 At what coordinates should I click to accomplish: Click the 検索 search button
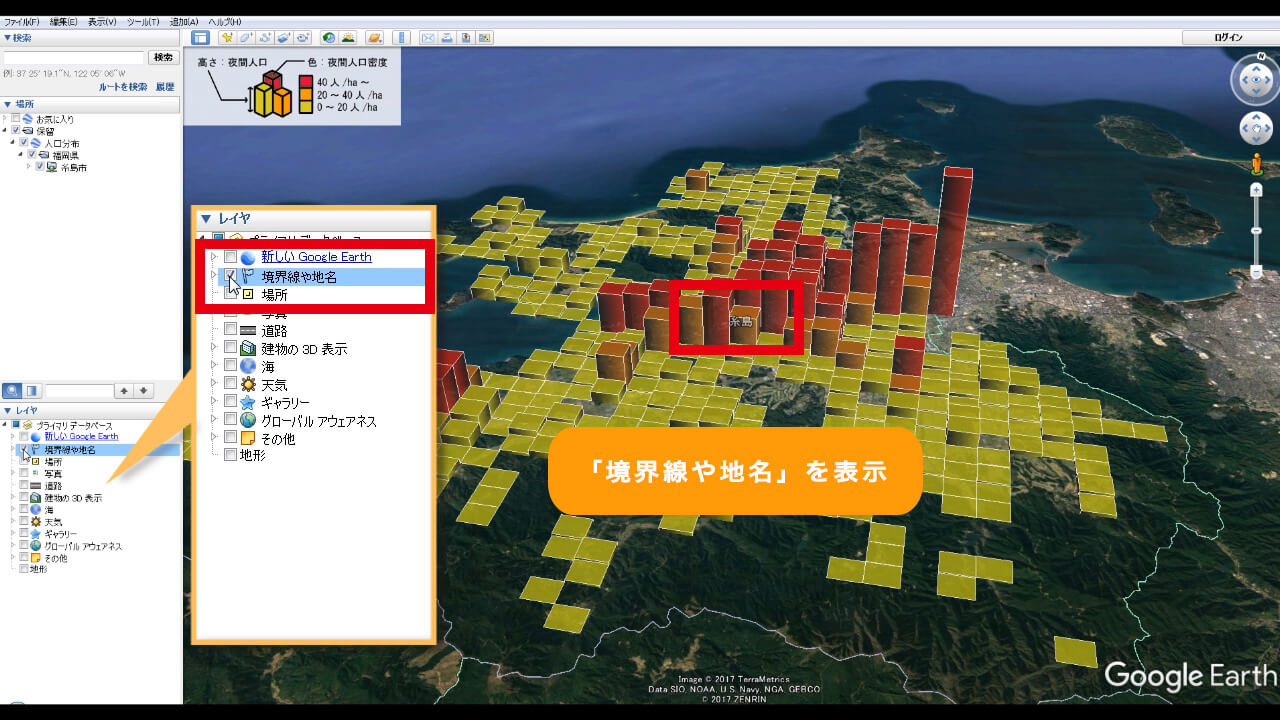[x=164, y=58]
